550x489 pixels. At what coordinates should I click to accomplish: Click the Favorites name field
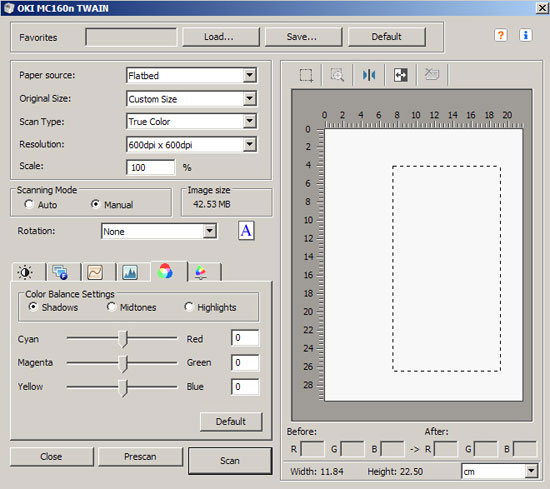coord(131,37)
